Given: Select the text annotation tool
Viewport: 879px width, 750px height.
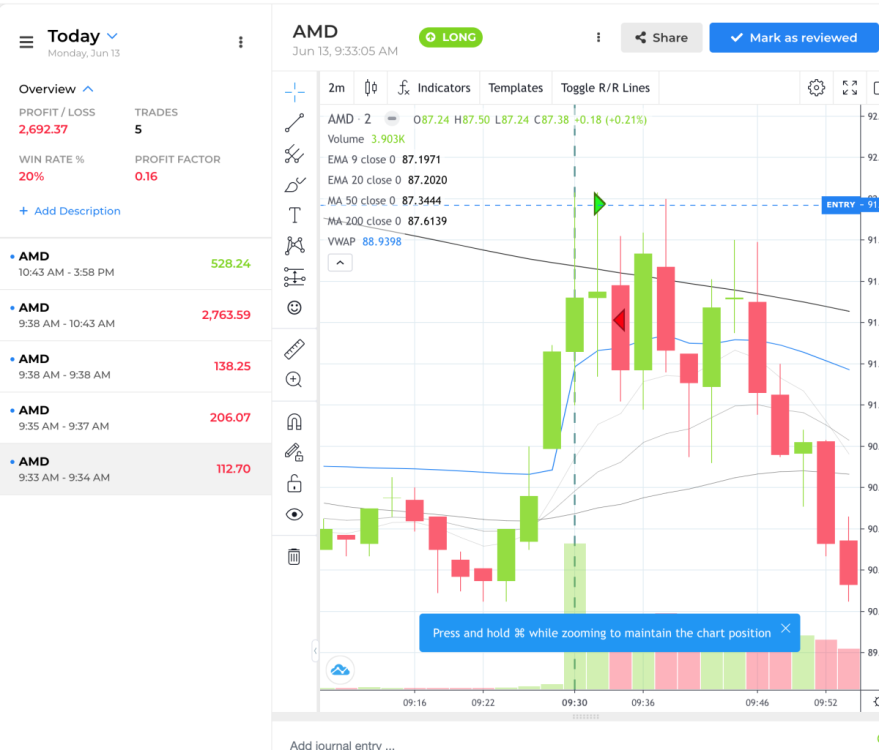Looking at the screenshot, I should coord(294,215).
